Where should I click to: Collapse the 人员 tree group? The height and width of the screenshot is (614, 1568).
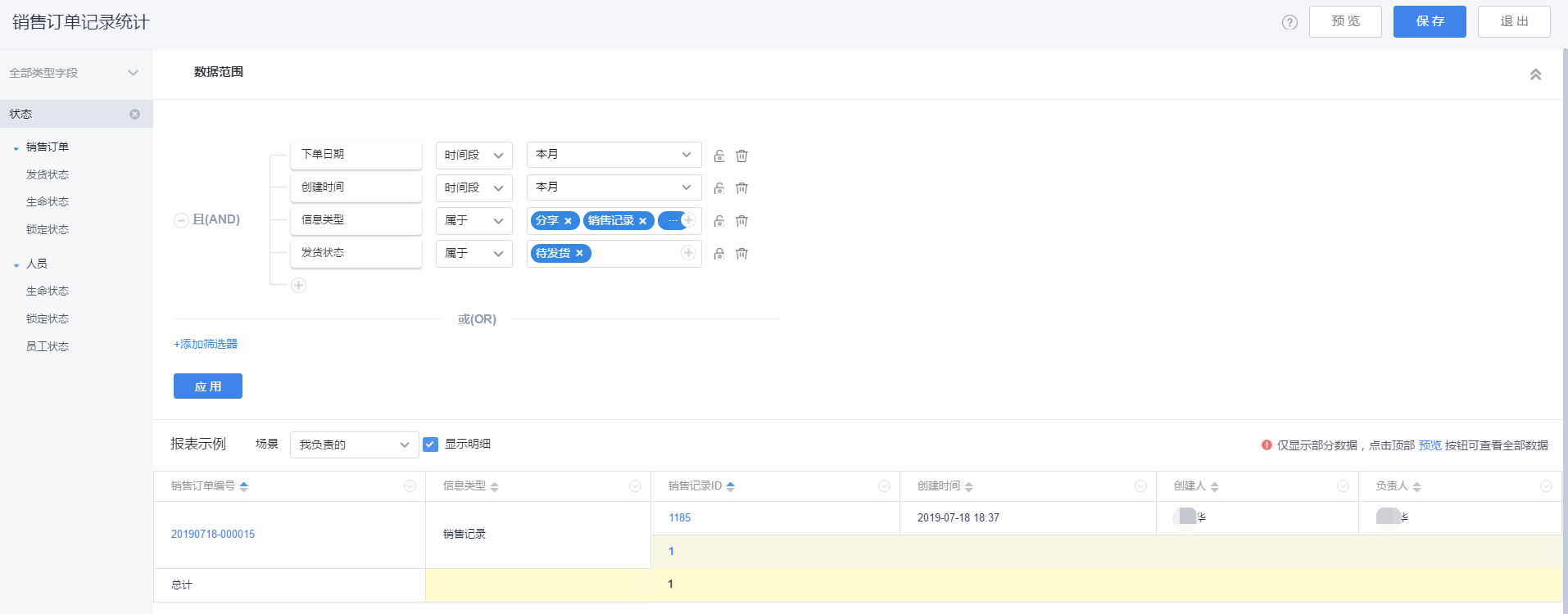click(x=16, y=265)
